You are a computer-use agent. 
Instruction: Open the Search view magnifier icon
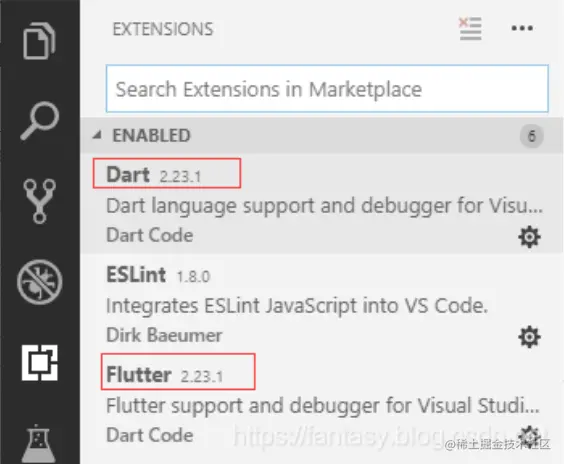coord(40,121)
